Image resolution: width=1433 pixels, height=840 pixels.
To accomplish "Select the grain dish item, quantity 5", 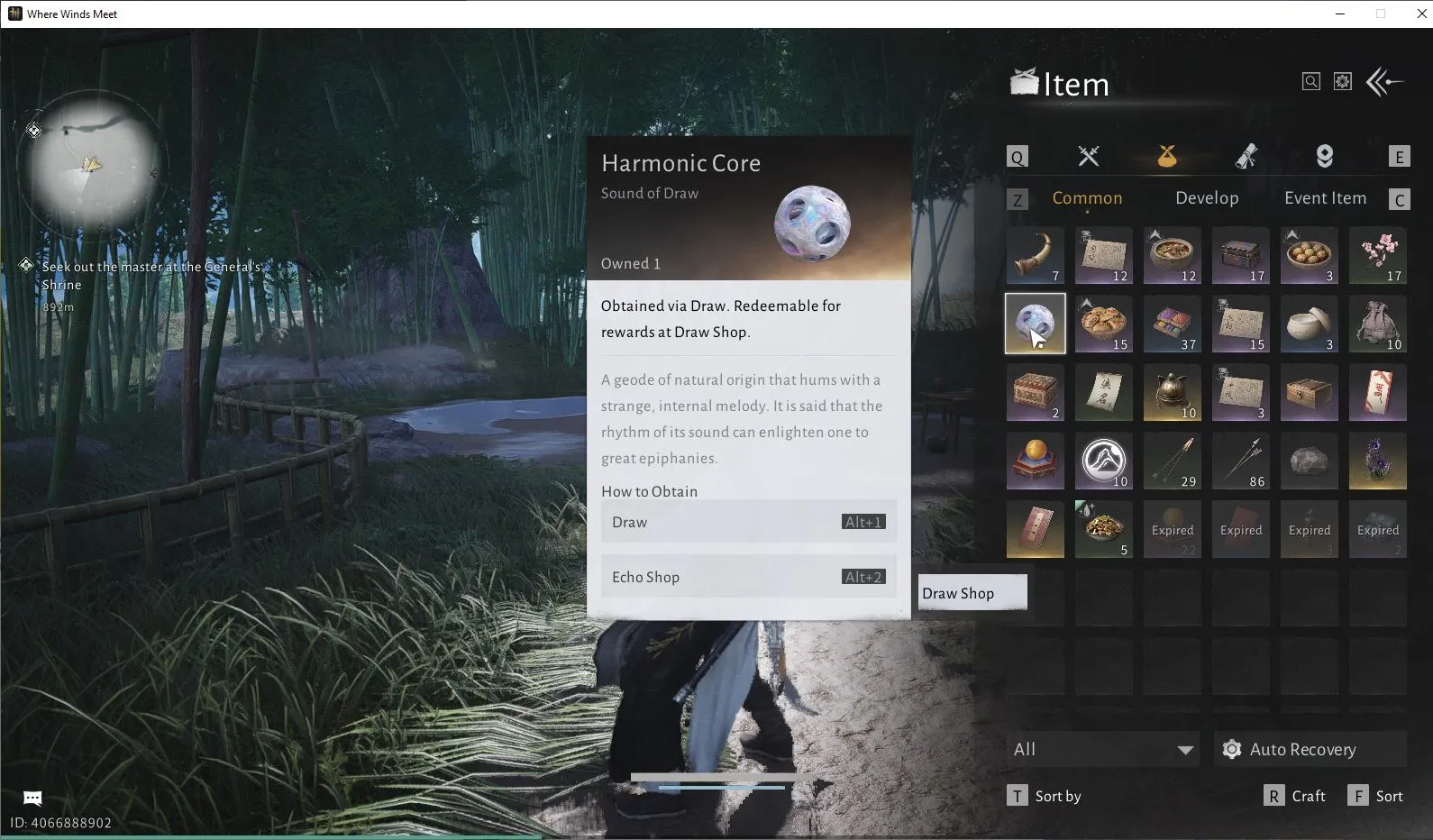I will point(1103,529).
